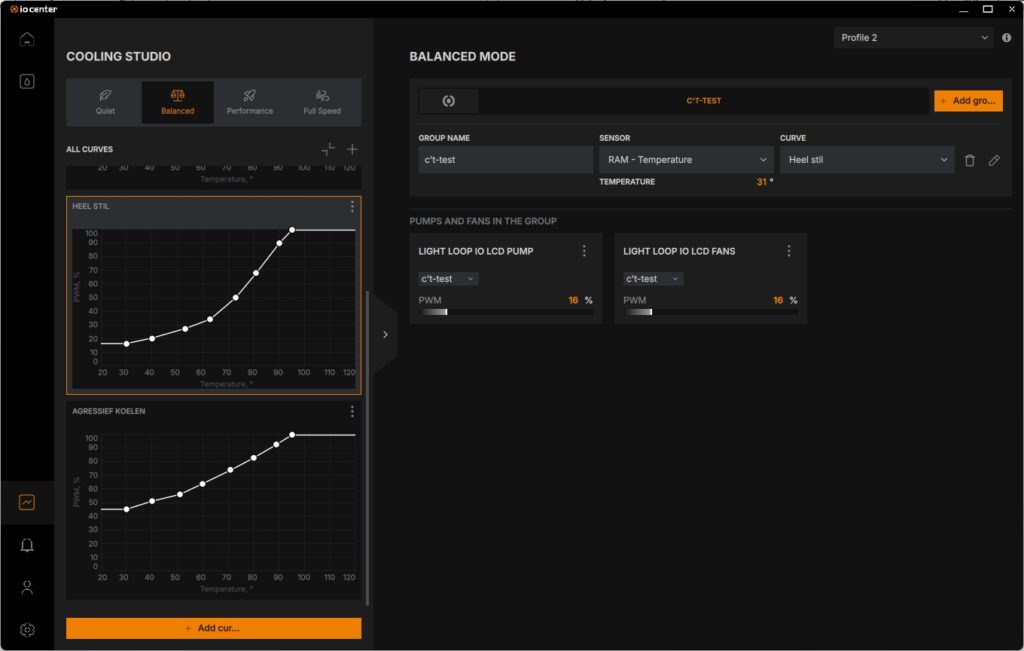1024x651 pixels.
Task: Open Heel Stil curve three-dot menu
Action: pyautogui.click(x=352, y=206)
